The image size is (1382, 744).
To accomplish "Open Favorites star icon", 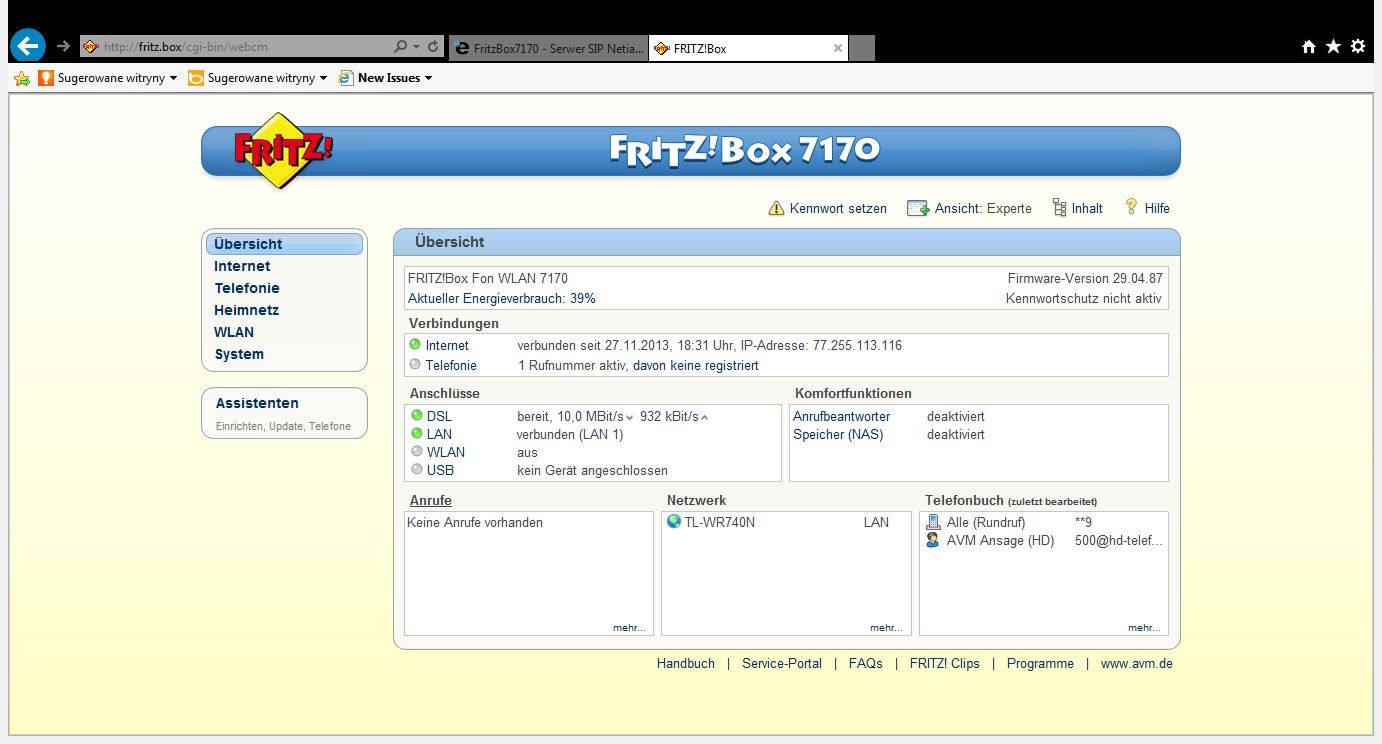I will (1333, 46).
